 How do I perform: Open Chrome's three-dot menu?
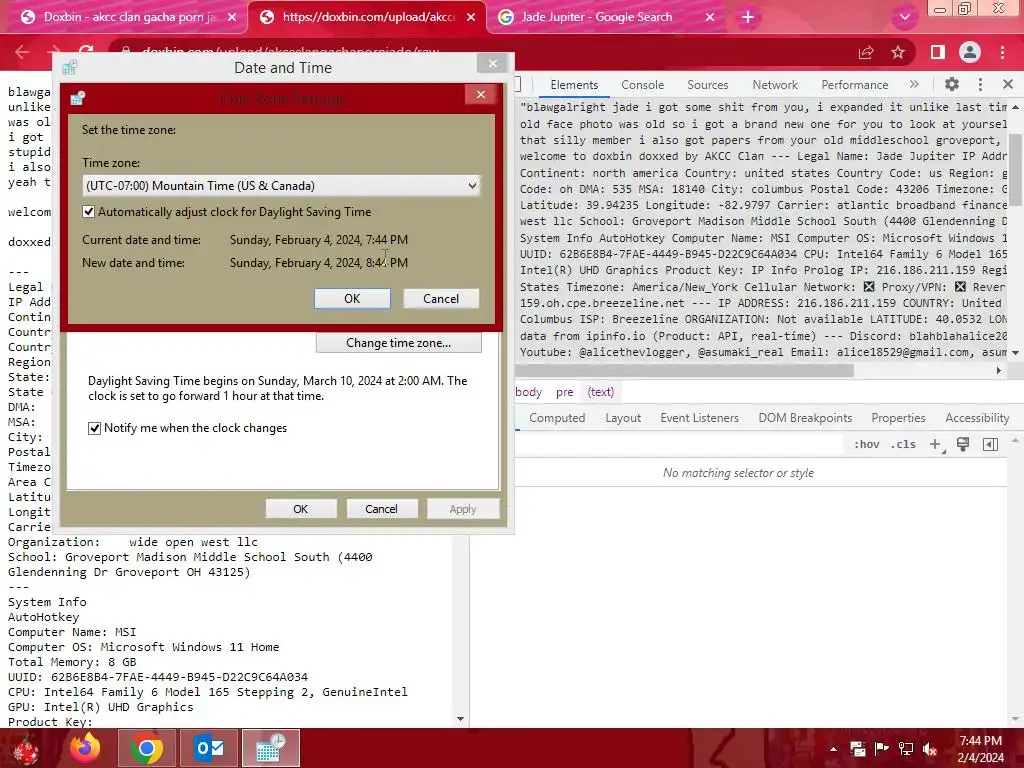pyautogui.click(x=1002, y=52)
